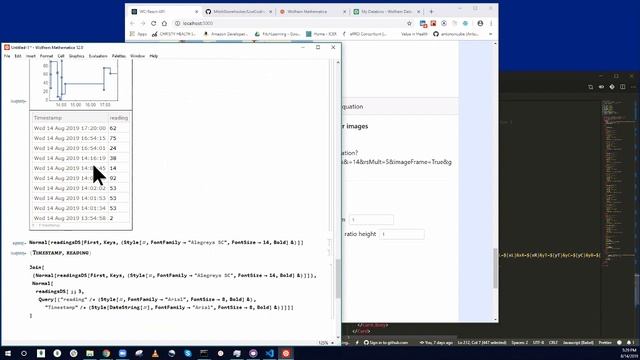Switch to the Wolfram Mathematica browser tab
This screenshot has width=640, height=360.
tap(312, 11)
